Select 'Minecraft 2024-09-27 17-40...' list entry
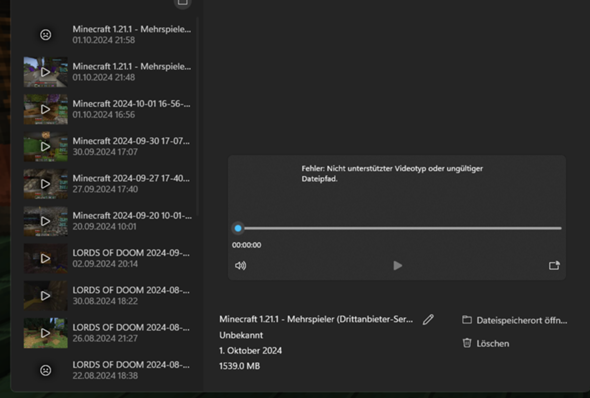Viewport: 590px width, 398px height. (x=108, y=184)
